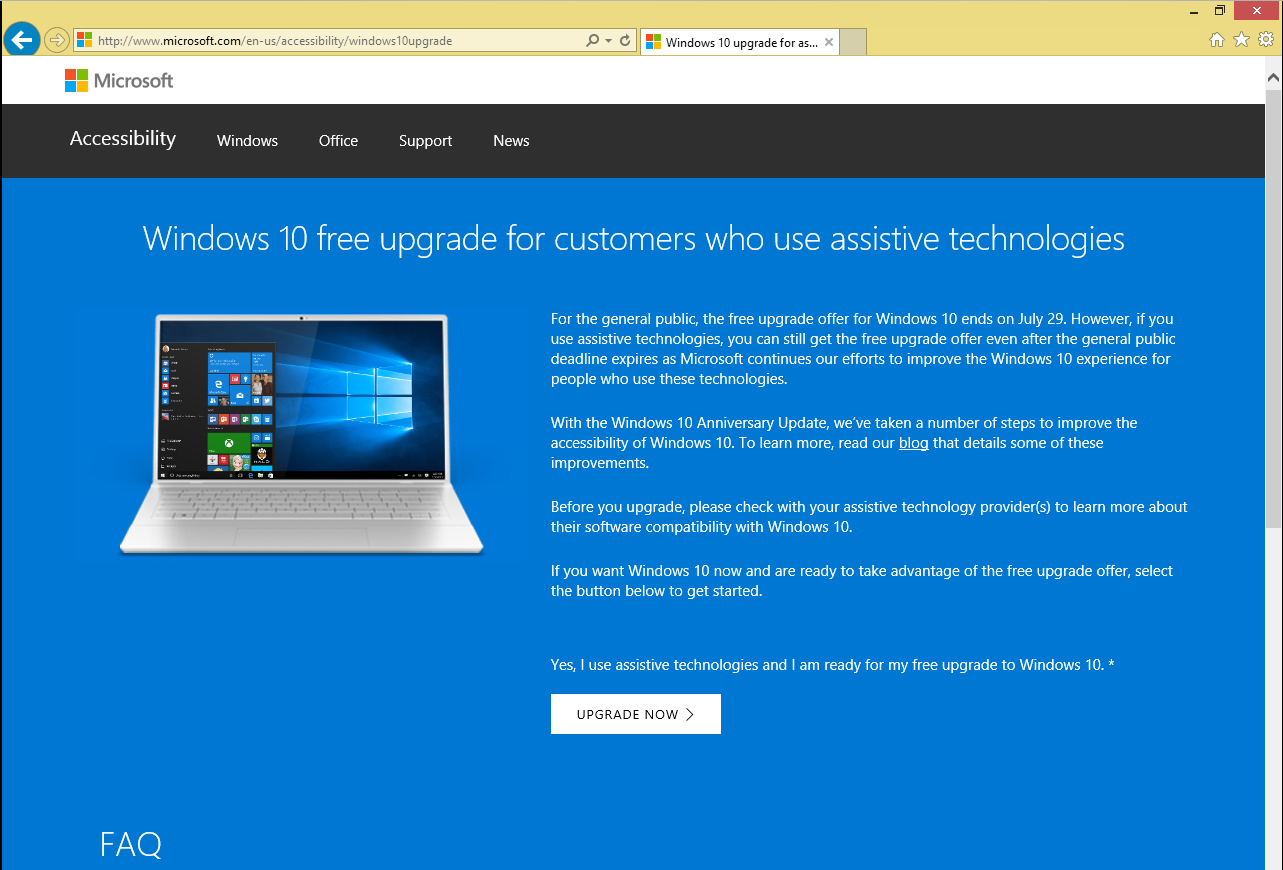Open Favorites with the star icon
1283x870 pixels.
point(1241,39)
